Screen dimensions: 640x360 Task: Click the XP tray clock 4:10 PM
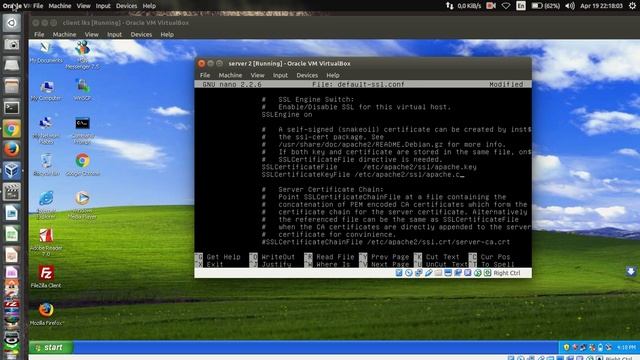(627, 347)
